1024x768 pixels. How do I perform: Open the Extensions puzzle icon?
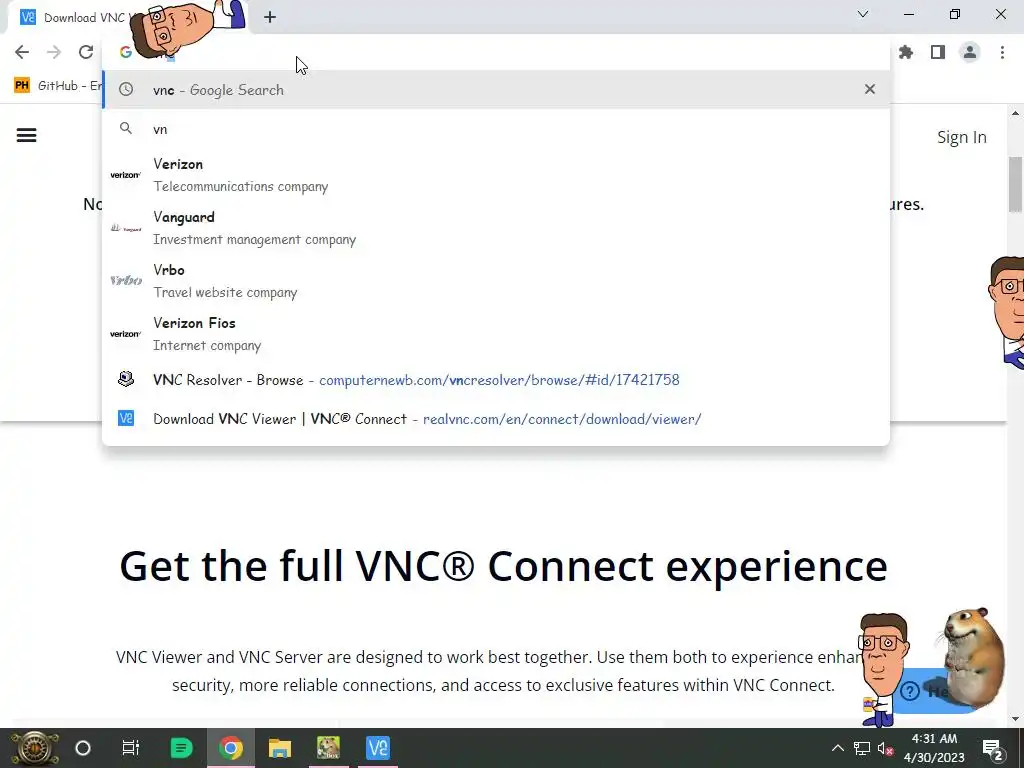[x=906, y=52]
